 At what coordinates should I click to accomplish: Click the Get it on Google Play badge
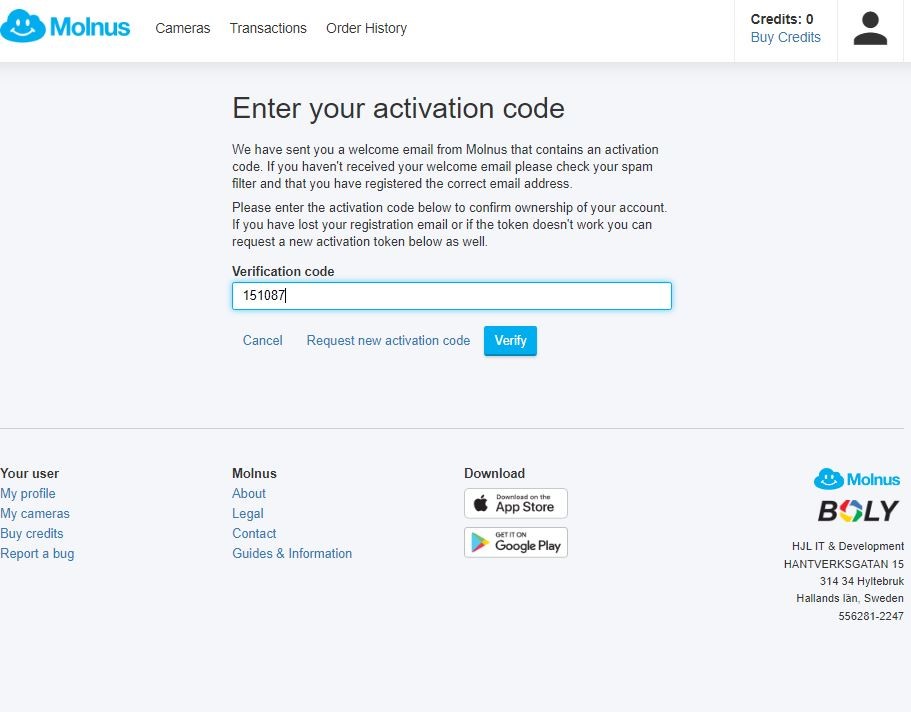pyautogui.click(x=515, y=542)
